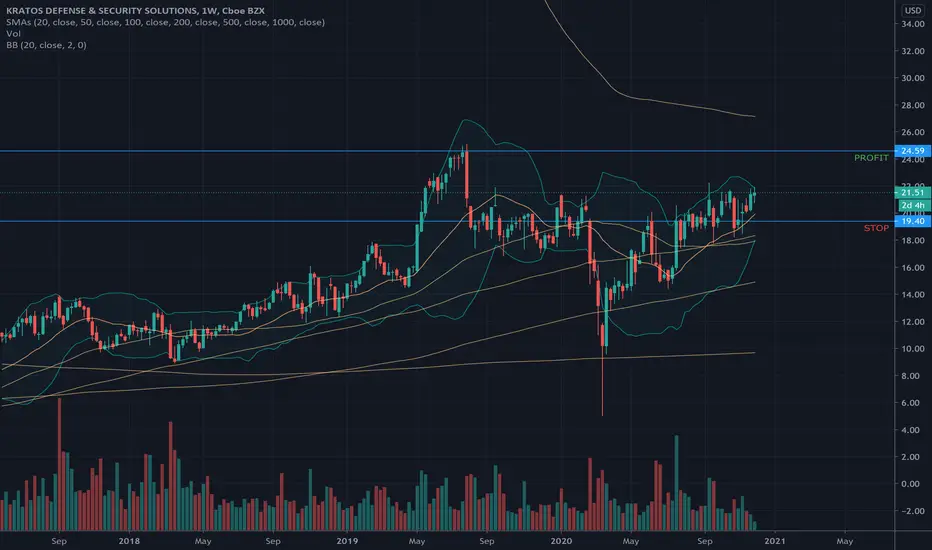Viewport: 932px width, 550px height.
Task: Click the 2021 label on time axis
Action: [774, 541]
